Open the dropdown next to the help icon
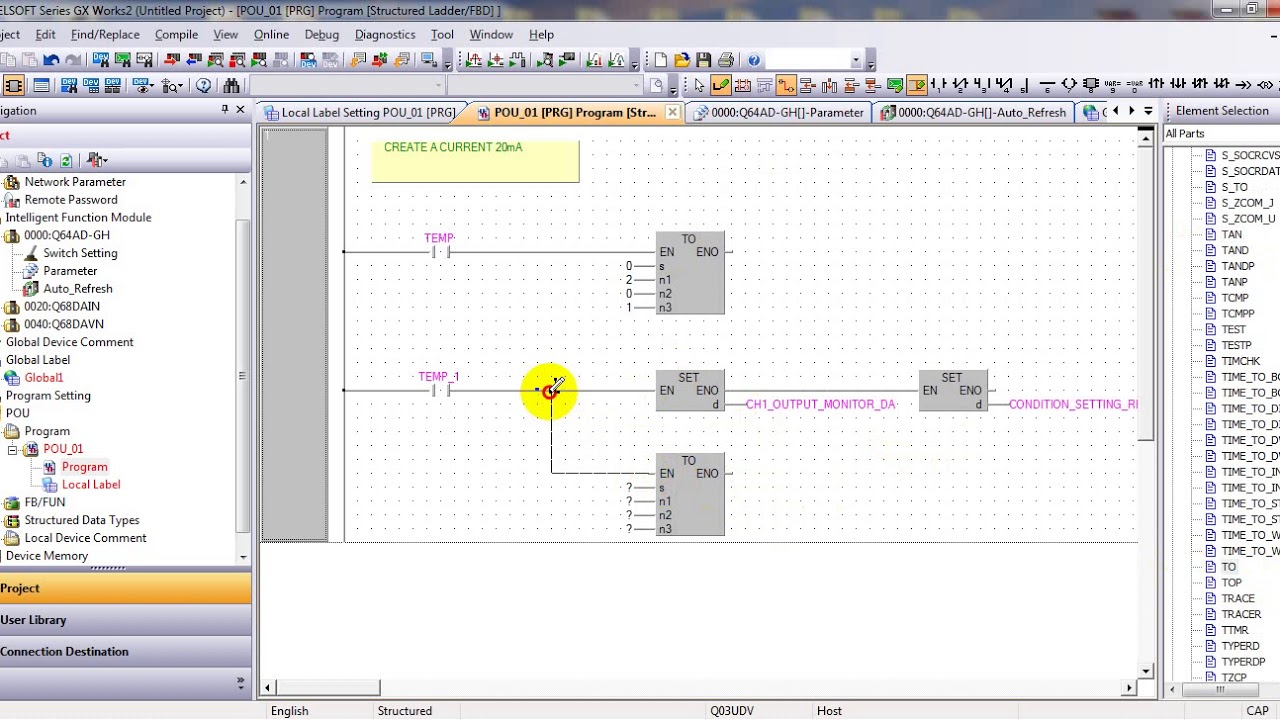 [856, 60]
